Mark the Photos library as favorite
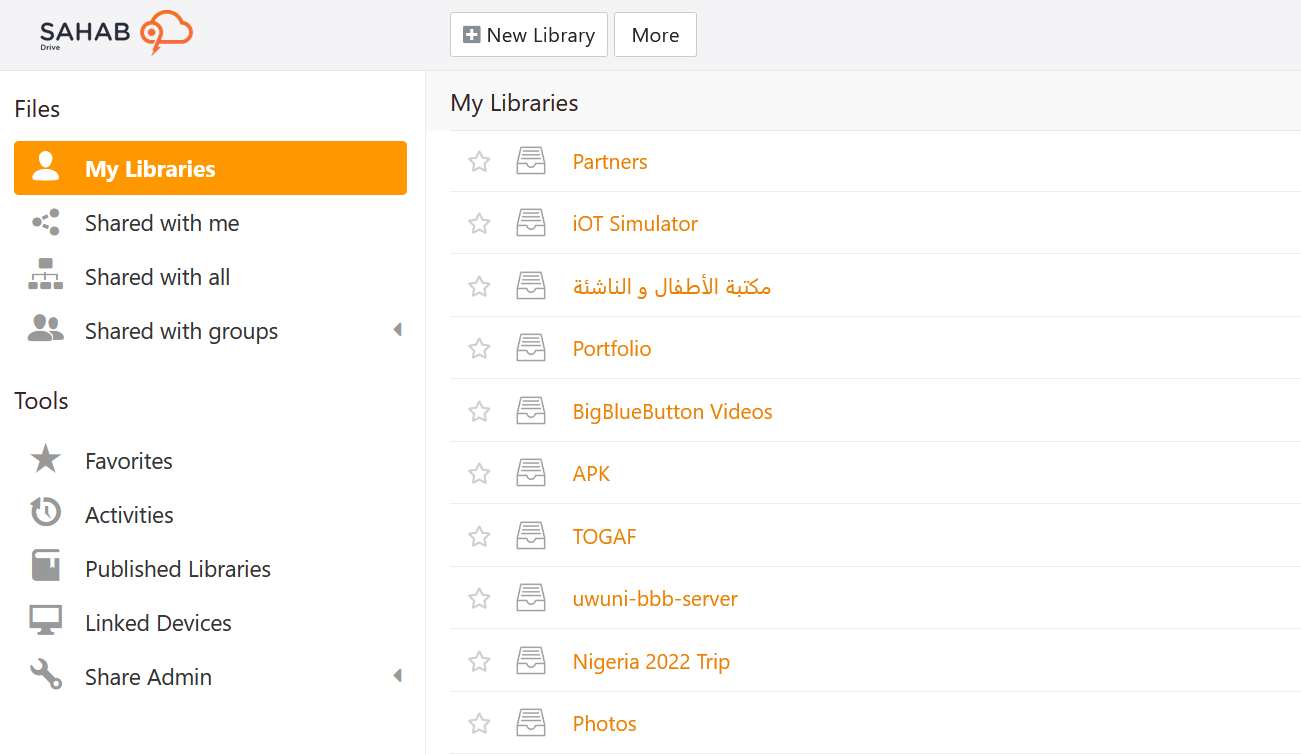 (480, 723)
